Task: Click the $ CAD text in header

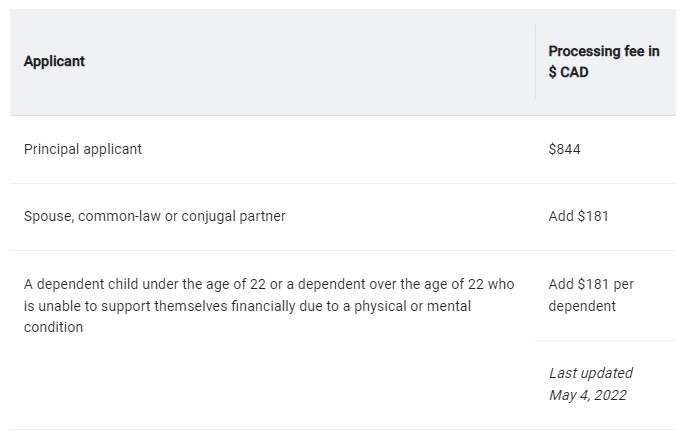Action: click(x=568, y=72)
